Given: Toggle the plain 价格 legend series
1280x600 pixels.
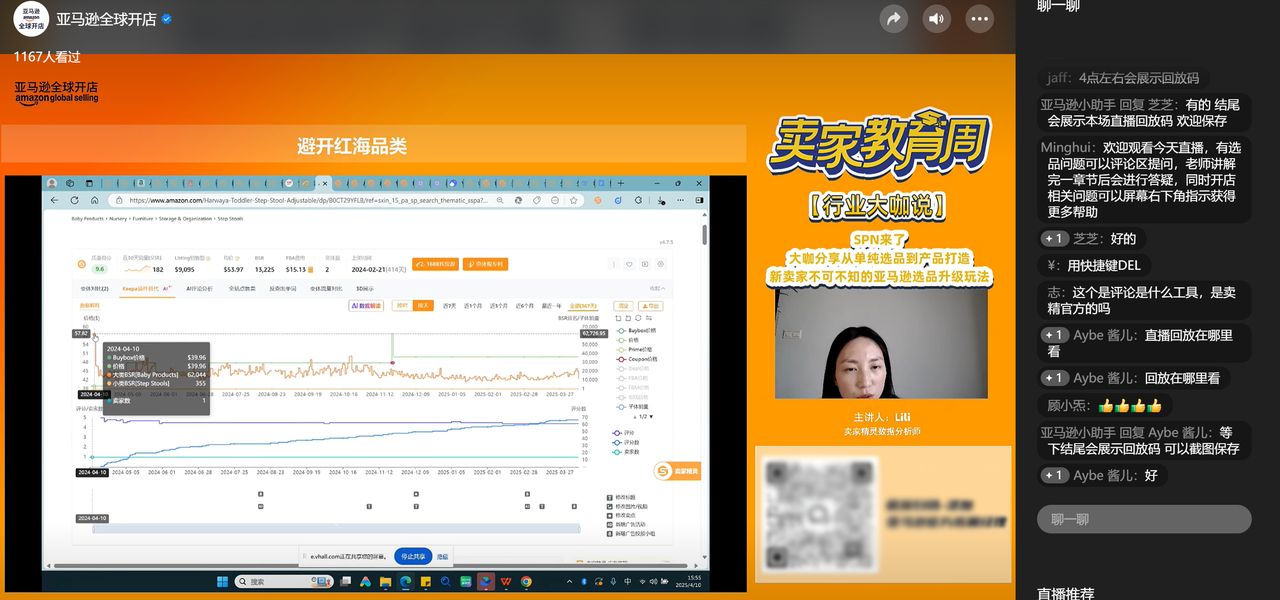Looking at the screenshot, I should 628,339.
